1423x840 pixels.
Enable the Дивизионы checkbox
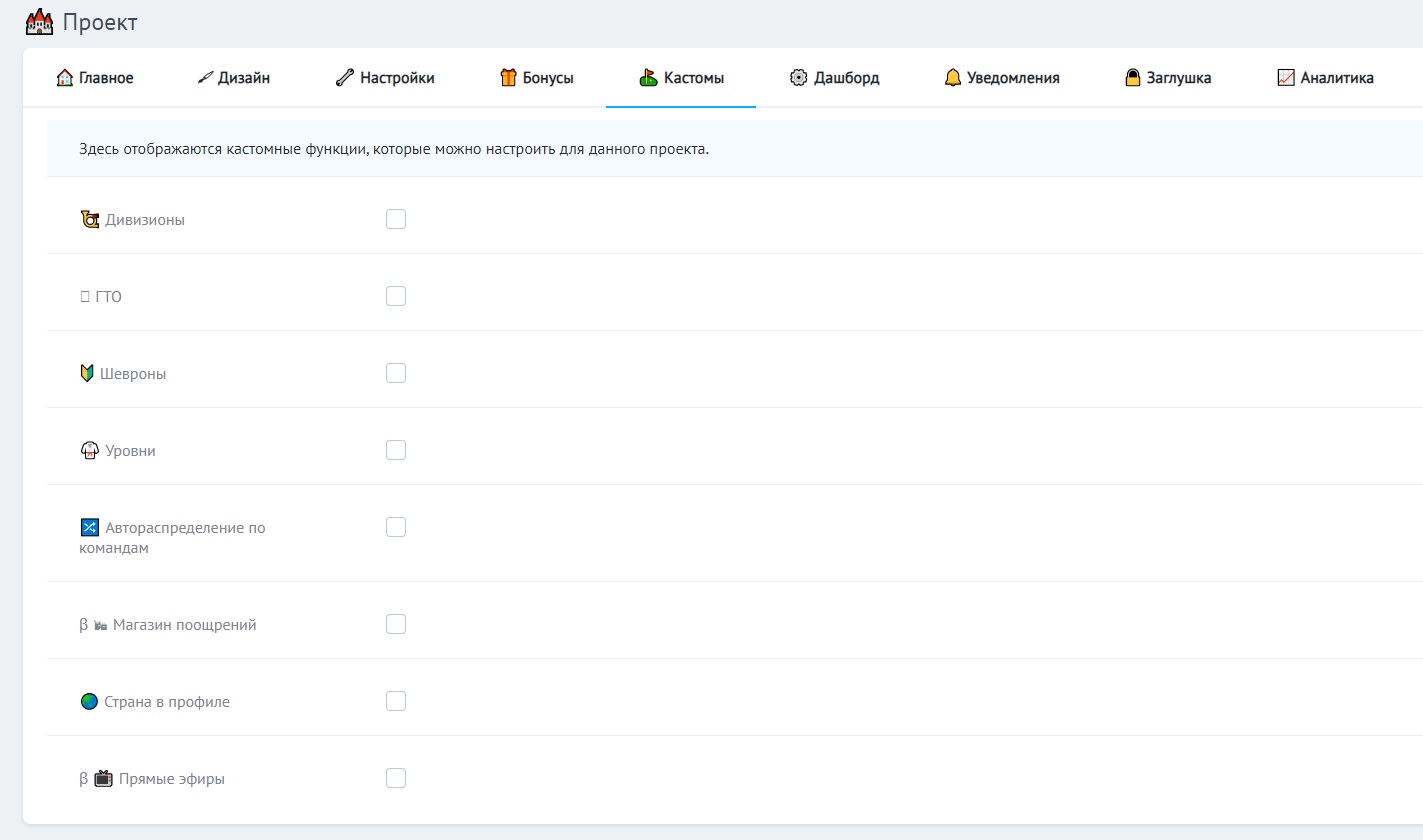click(396, 219)
